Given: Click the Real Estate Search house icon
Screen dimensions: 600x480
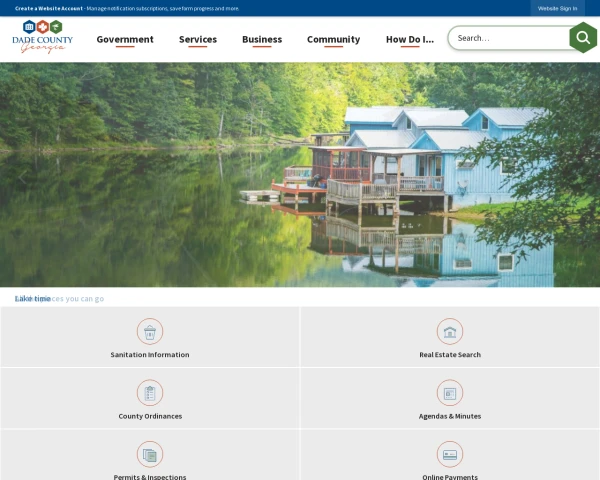Looking at the screenshot, I should coord(450,331).
